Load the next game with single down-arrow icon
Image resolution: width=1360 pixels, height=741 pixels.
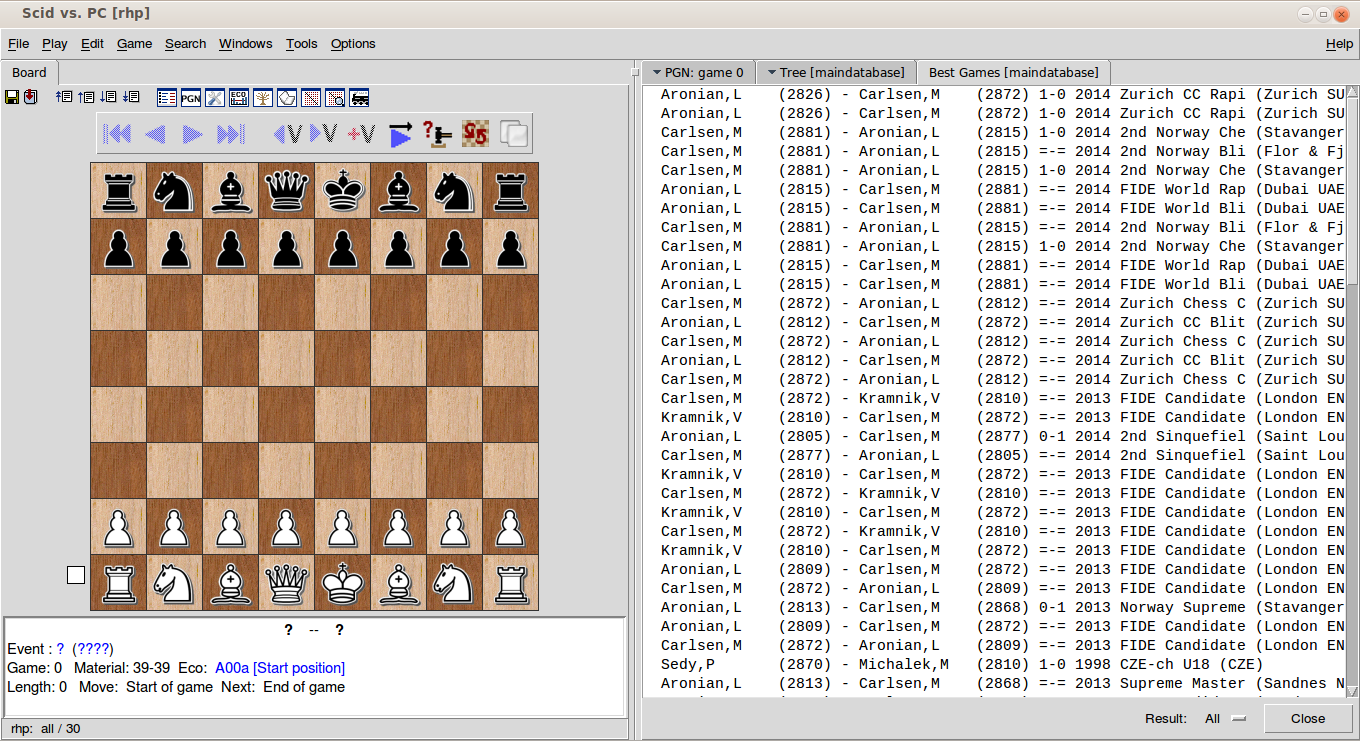[x=108, y=97]
